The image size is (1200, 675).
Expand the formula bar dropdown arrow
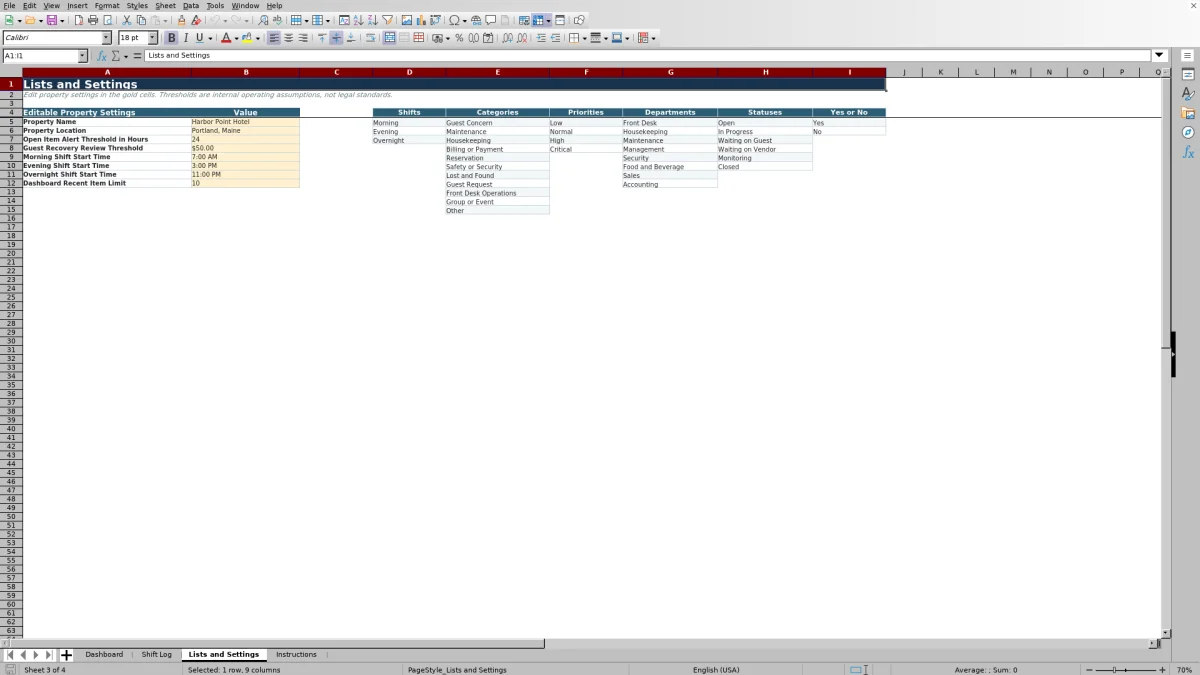point(1160,55)
